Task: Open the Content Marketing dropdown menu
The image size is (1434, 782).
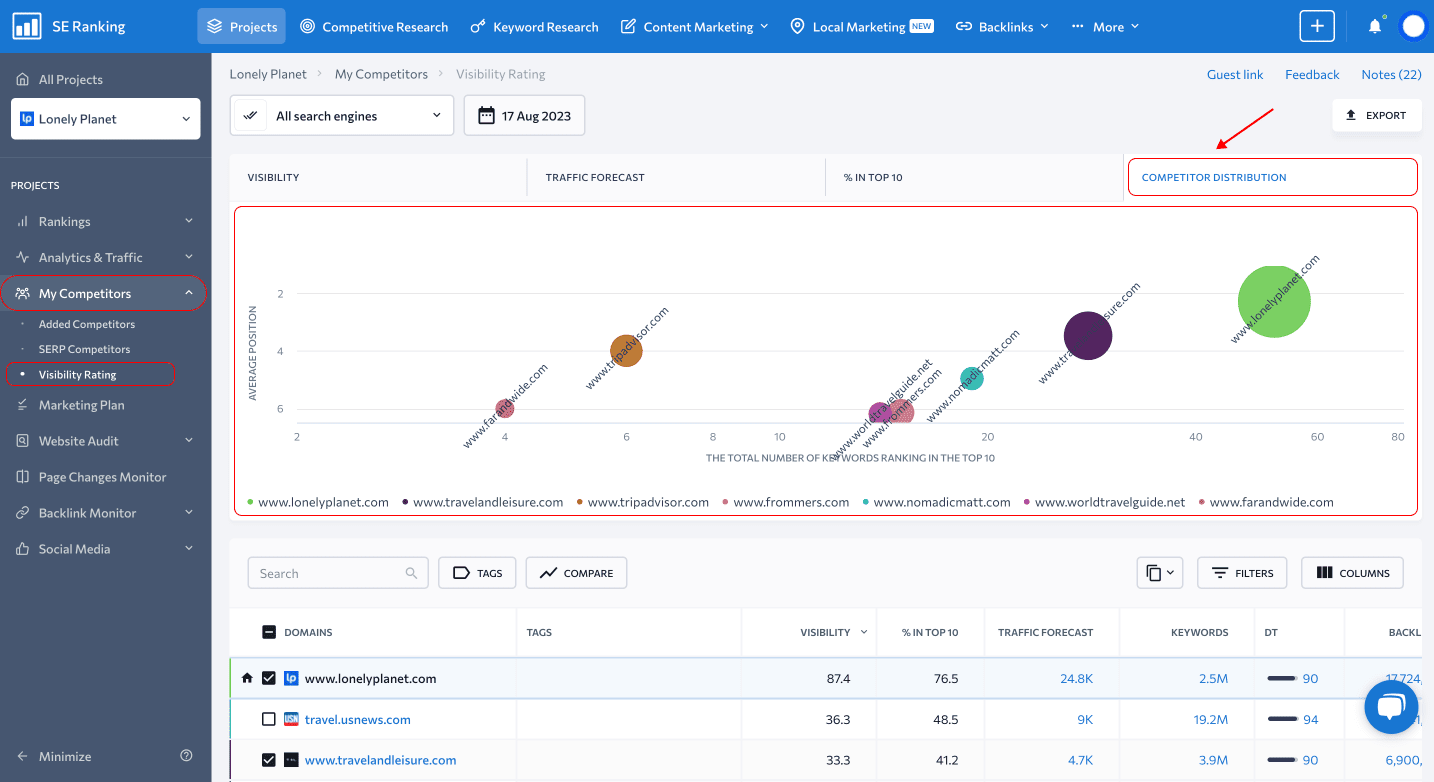Action: pos(695,27)
